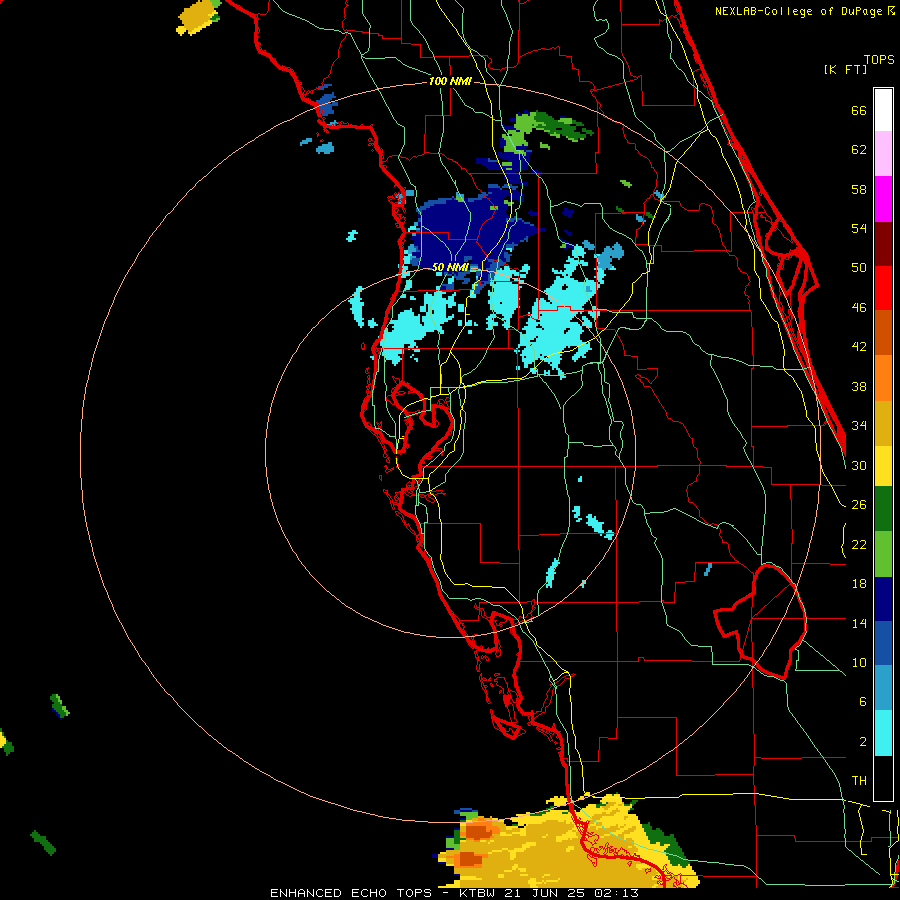
Task: Click the dark green 26 kft legend swatch
Action: [x=883, y=509]
